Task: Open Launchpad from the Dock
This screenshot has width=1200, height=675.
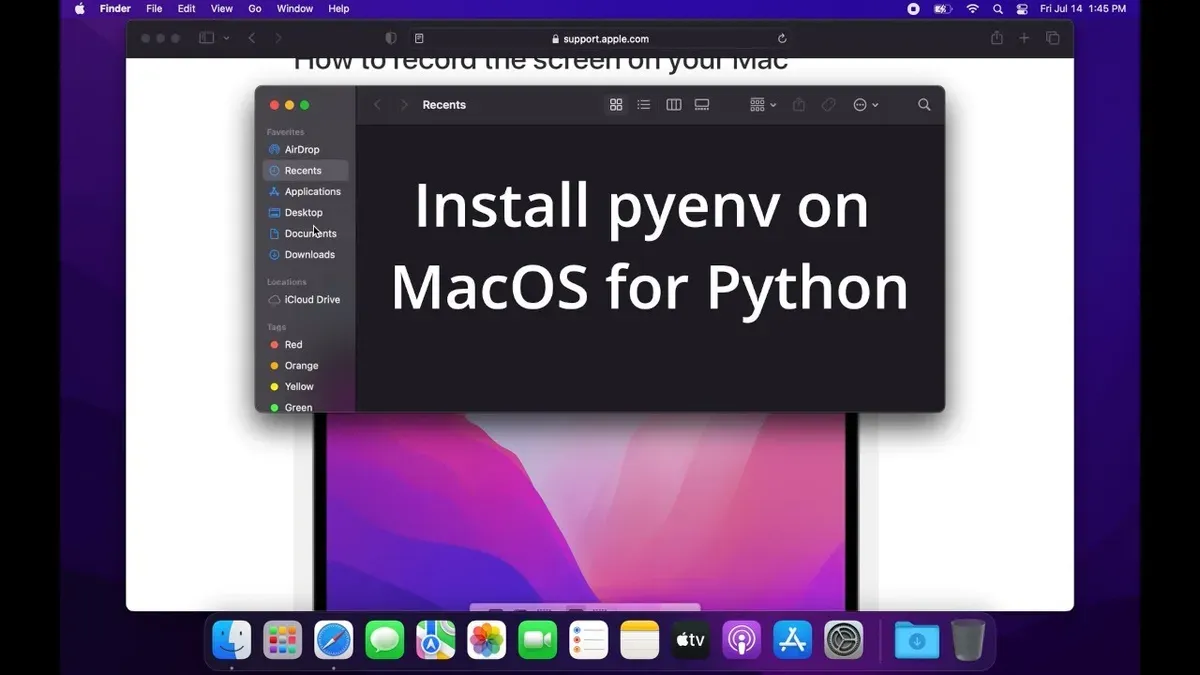Action: (283, 640)
